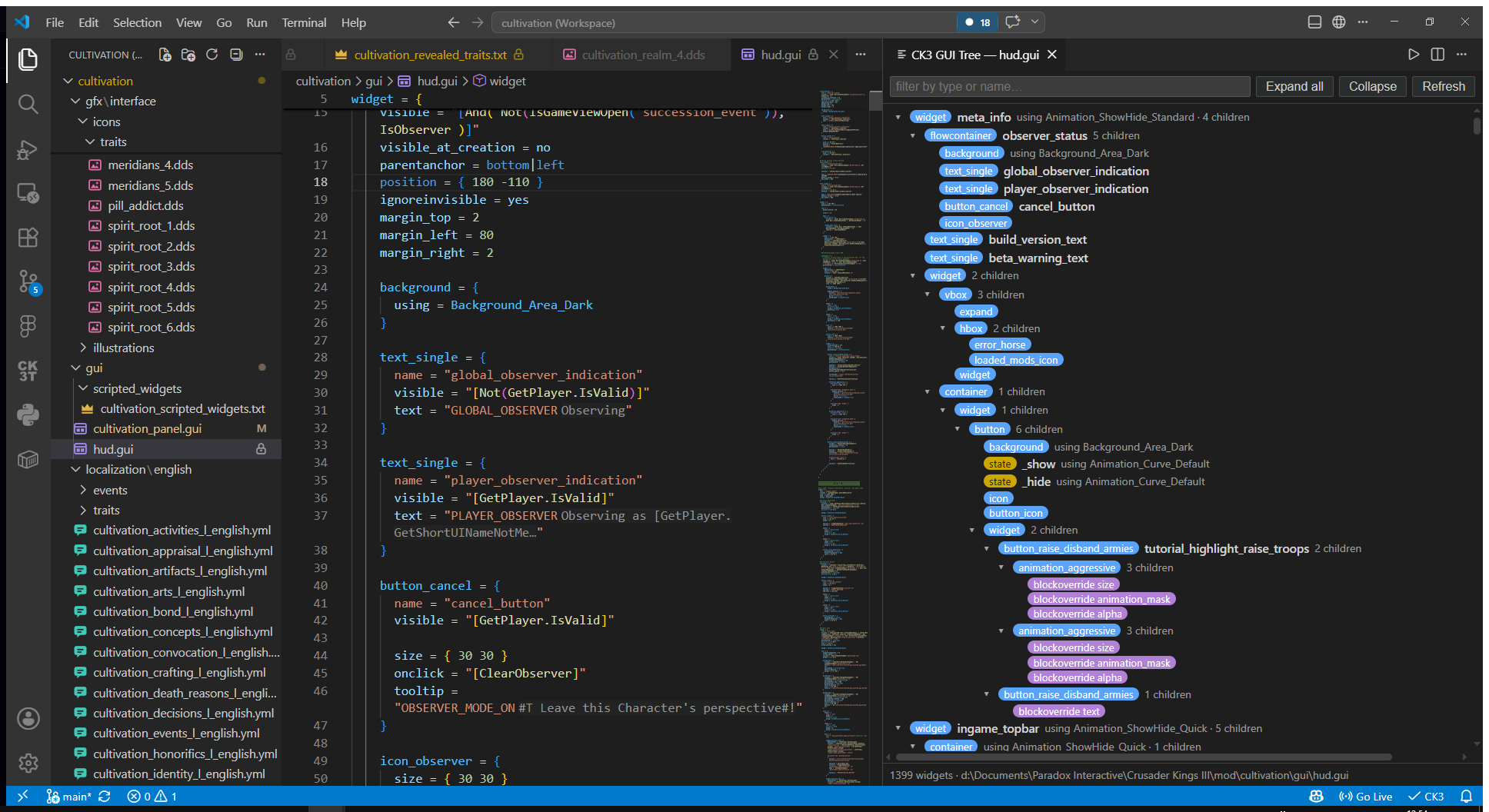Viewport: 1489px width, 812px height.
Task: Open Run and Debug view
Action: point(28,149)
